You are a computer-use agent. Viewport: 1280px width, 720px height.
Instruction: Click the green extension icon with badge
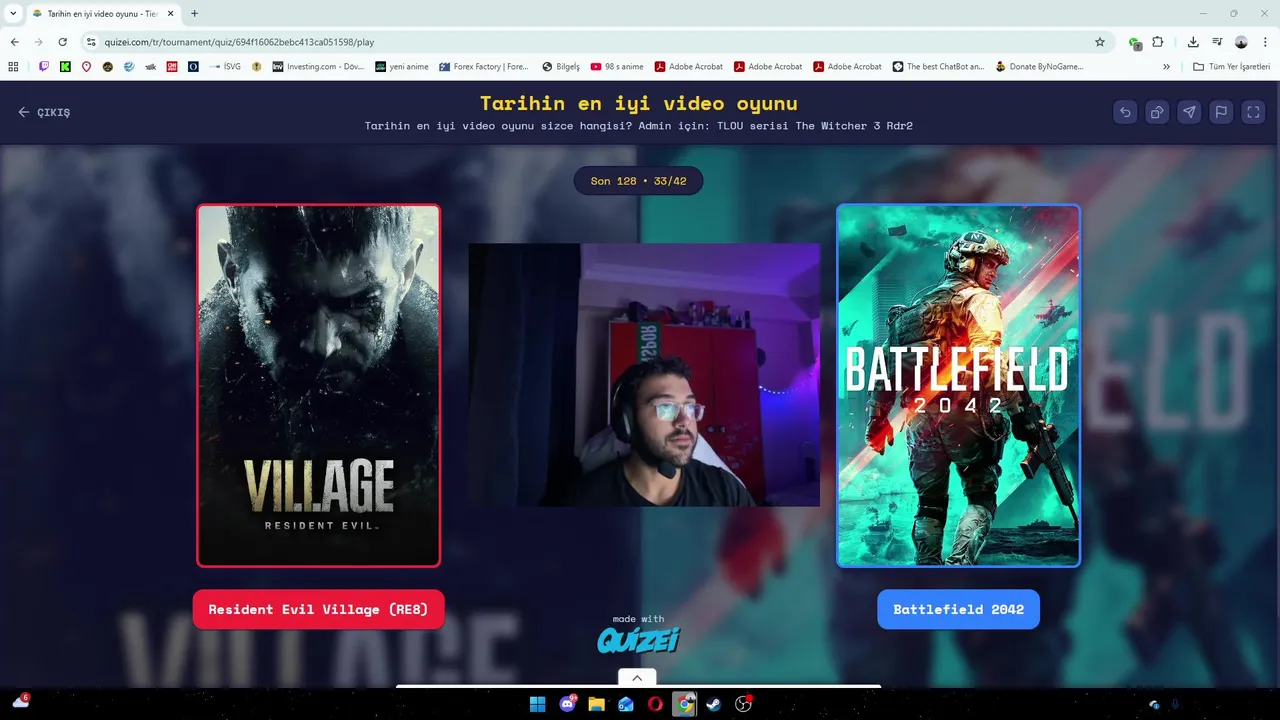click(x=1135, y=43)
